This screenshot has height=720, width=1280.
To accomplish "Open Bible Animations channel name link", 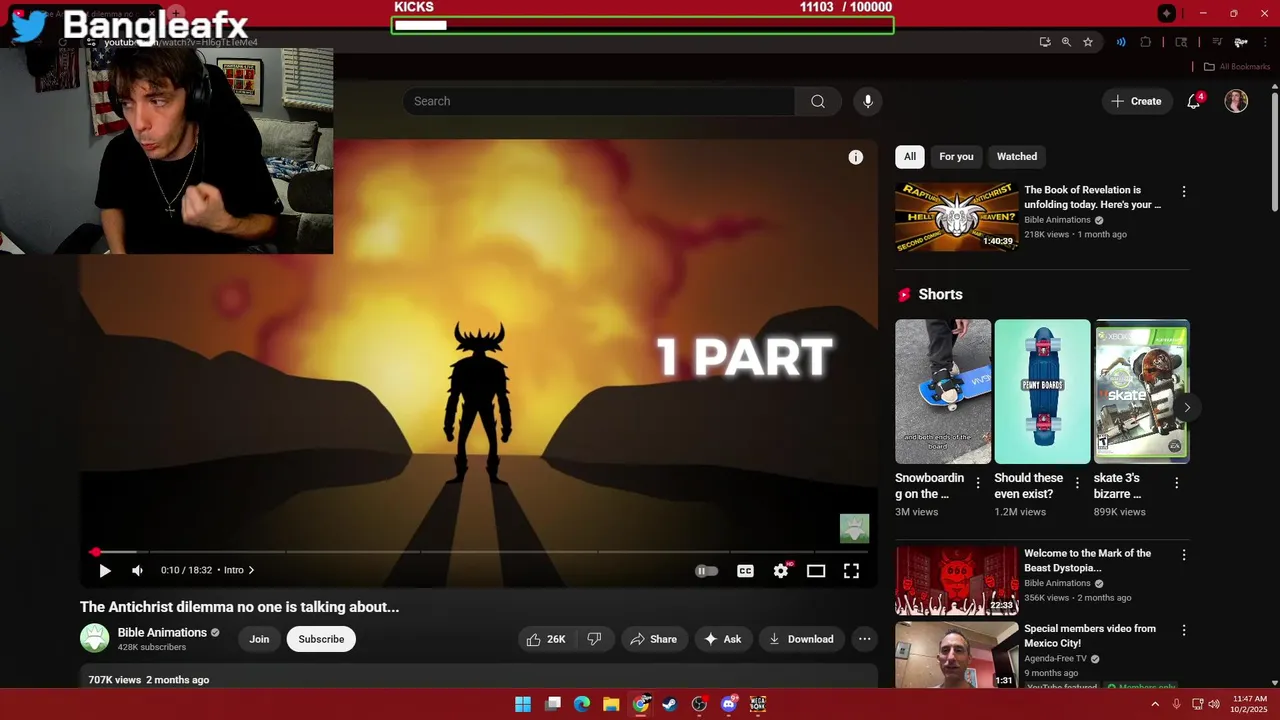I will 162,632.
